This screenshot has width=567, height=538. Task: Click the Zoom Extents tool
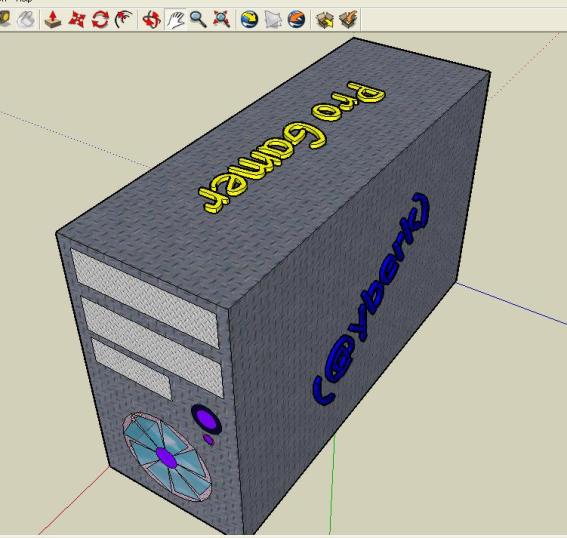[x=221, y=19]
